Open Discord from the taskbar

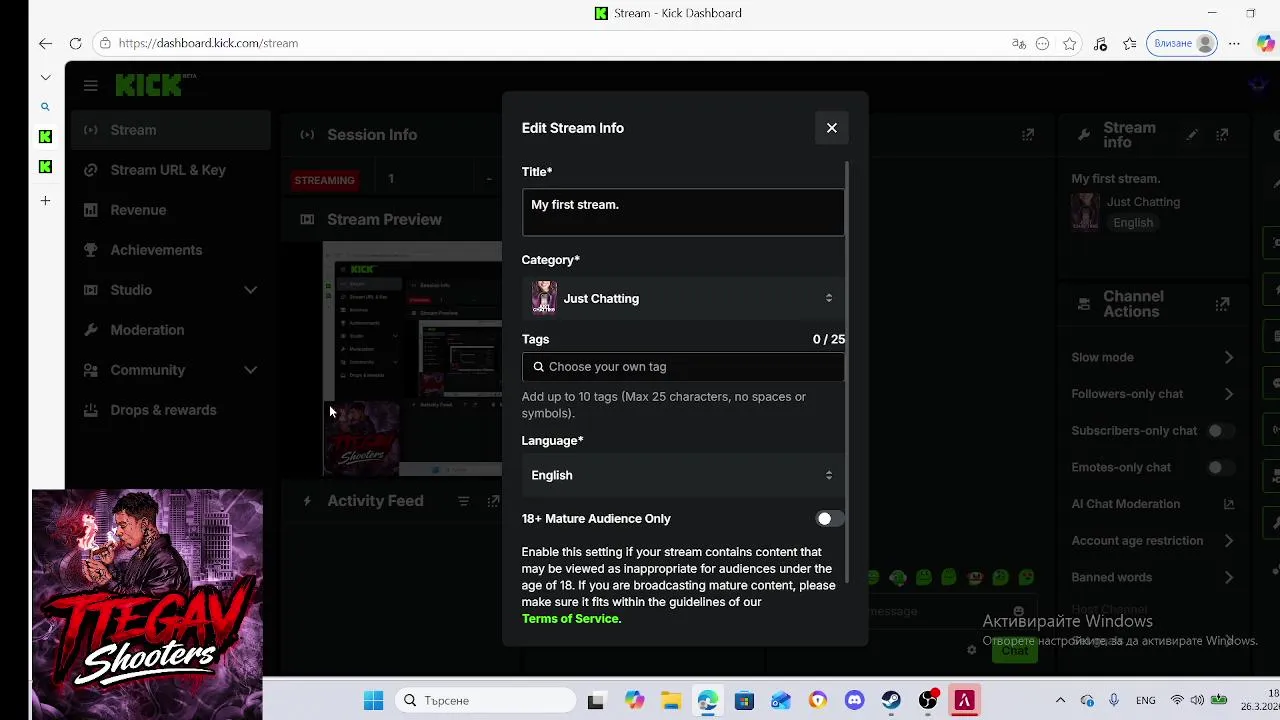855,700
